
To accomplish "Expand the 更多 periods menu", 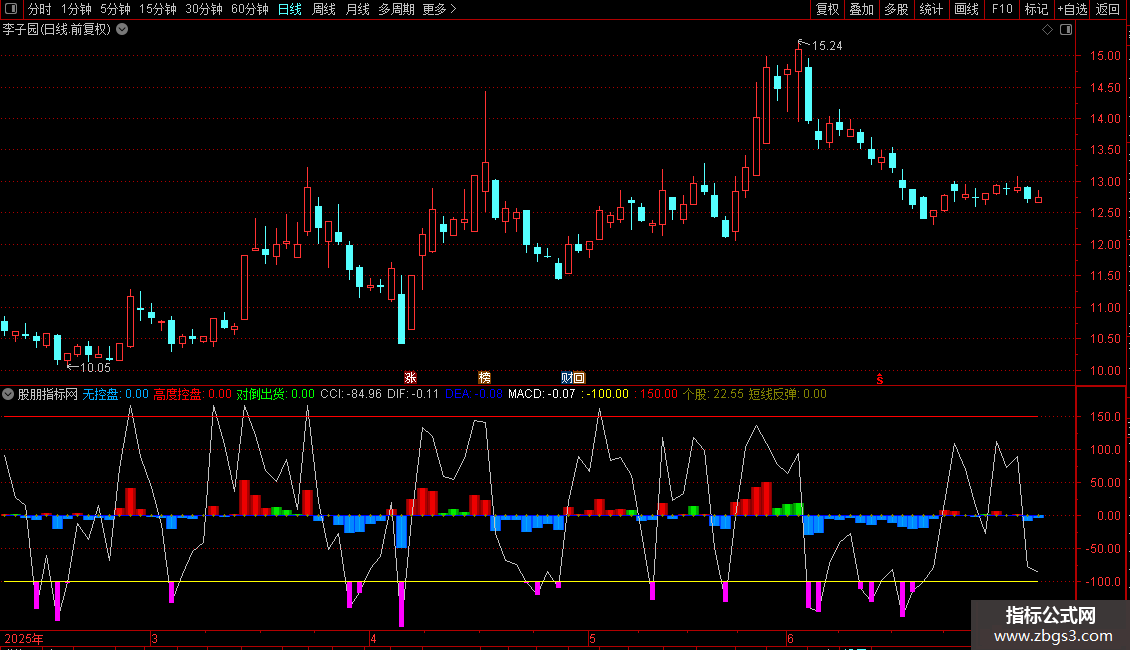I will (x=439, y=9).
